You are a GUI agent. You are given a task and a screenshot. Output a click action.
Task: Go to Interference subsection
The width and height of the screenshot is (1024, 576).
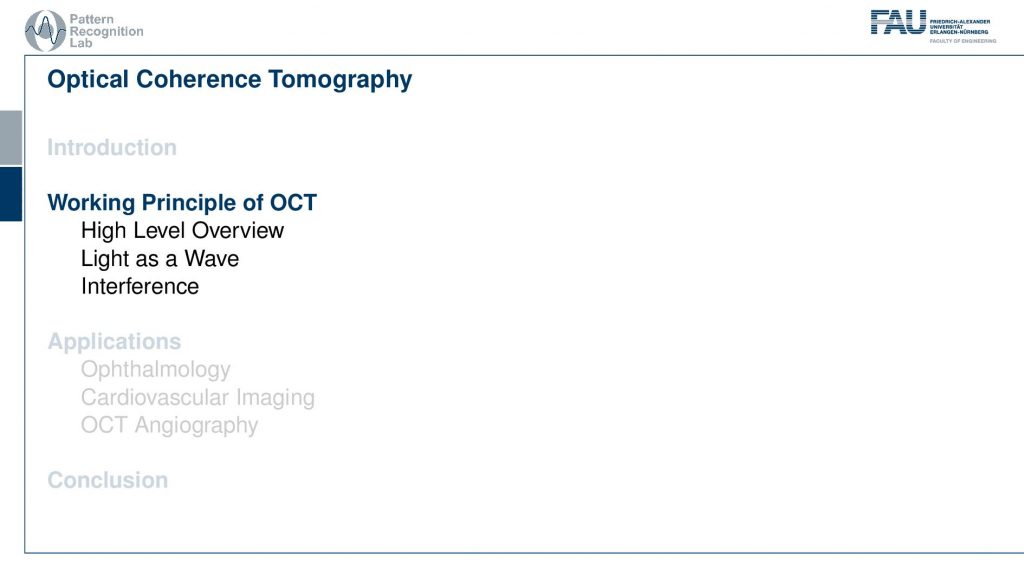coord(140,286)
